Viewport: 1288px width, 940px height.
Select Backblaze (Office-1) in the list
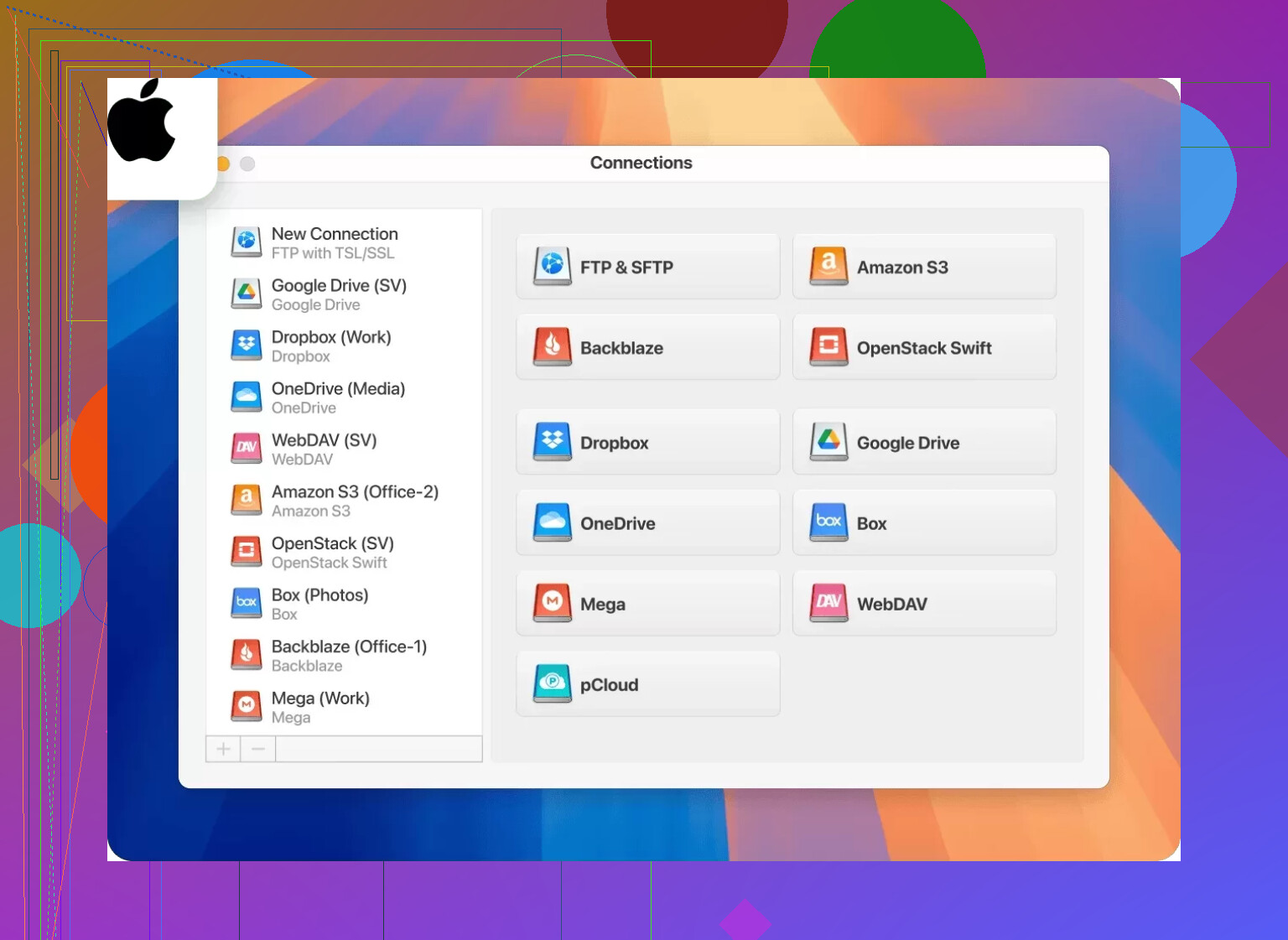(349, 655)
